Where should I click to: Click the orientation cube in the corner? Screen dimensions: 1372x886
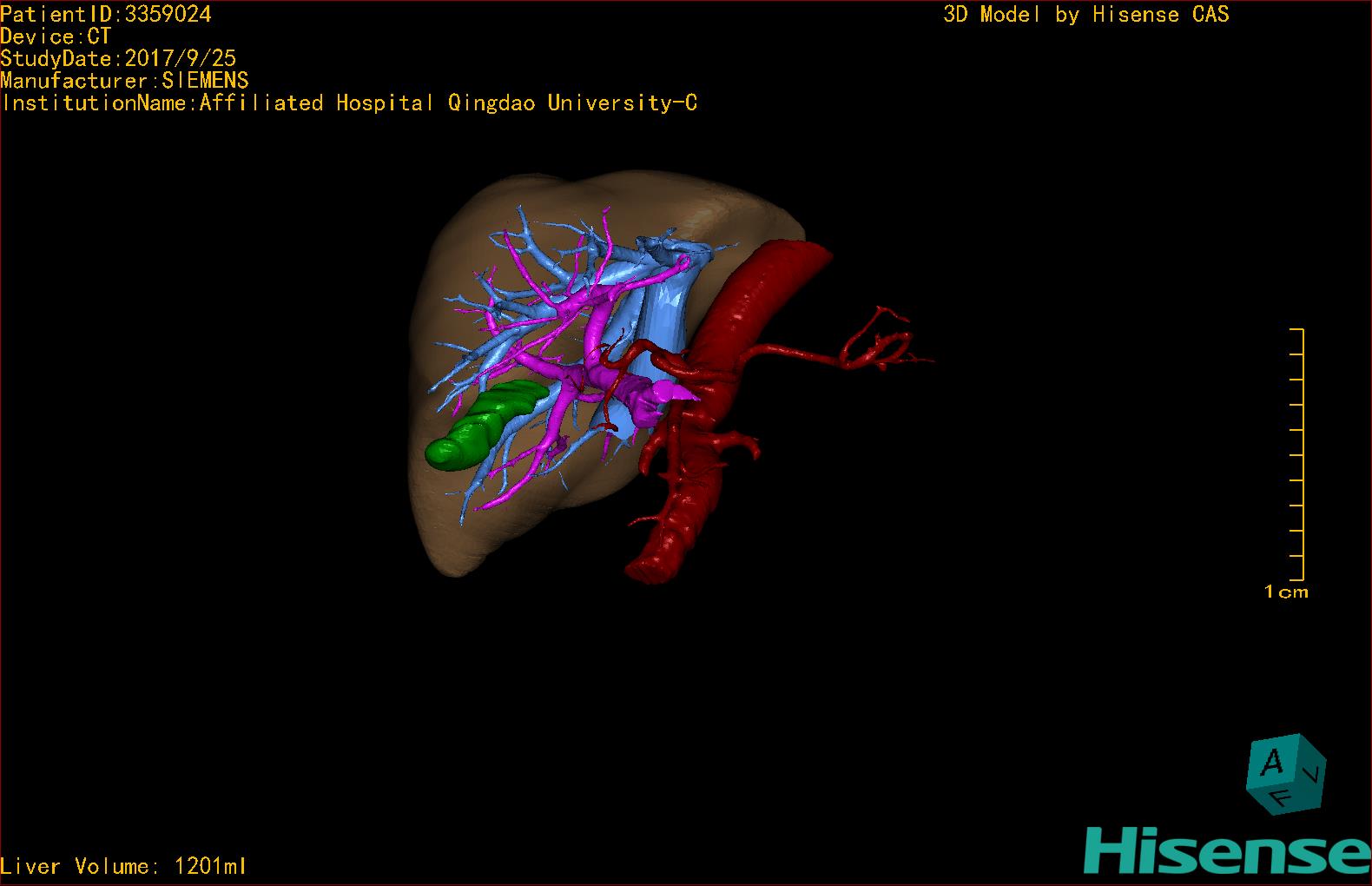(1286, 774)
